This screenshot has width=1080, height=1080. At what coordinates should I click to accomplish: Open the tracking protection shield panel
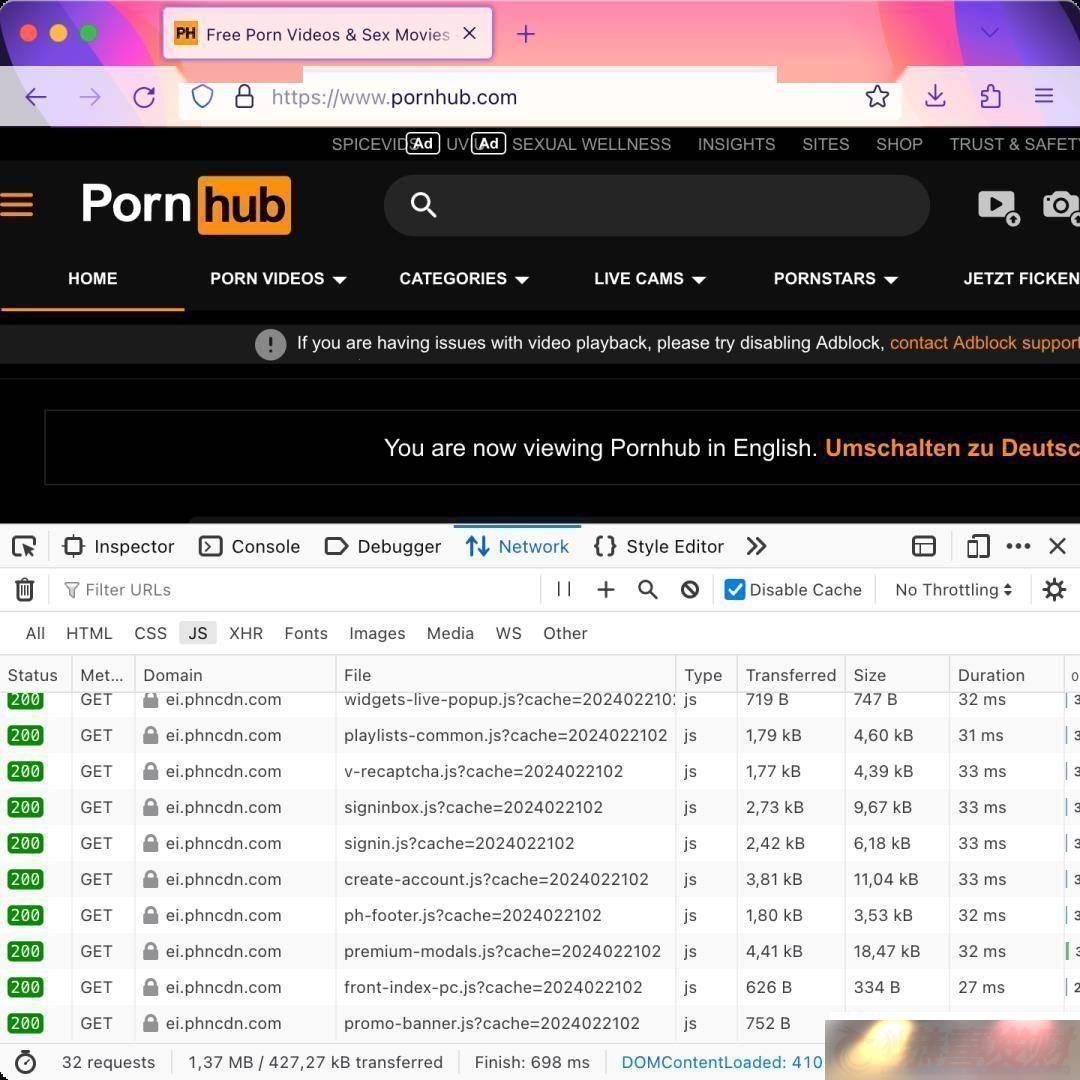point(202,96)
